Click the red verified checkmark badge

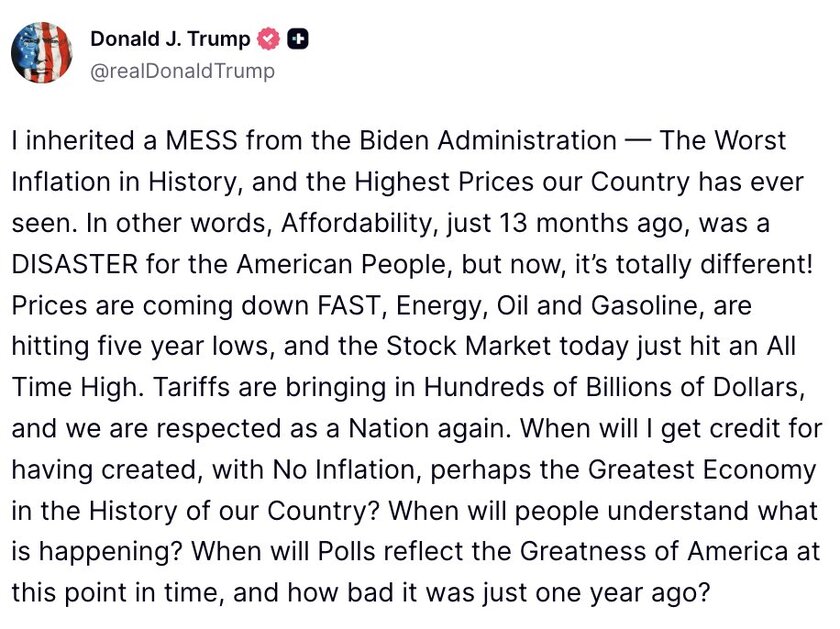(x=268, y=39)
